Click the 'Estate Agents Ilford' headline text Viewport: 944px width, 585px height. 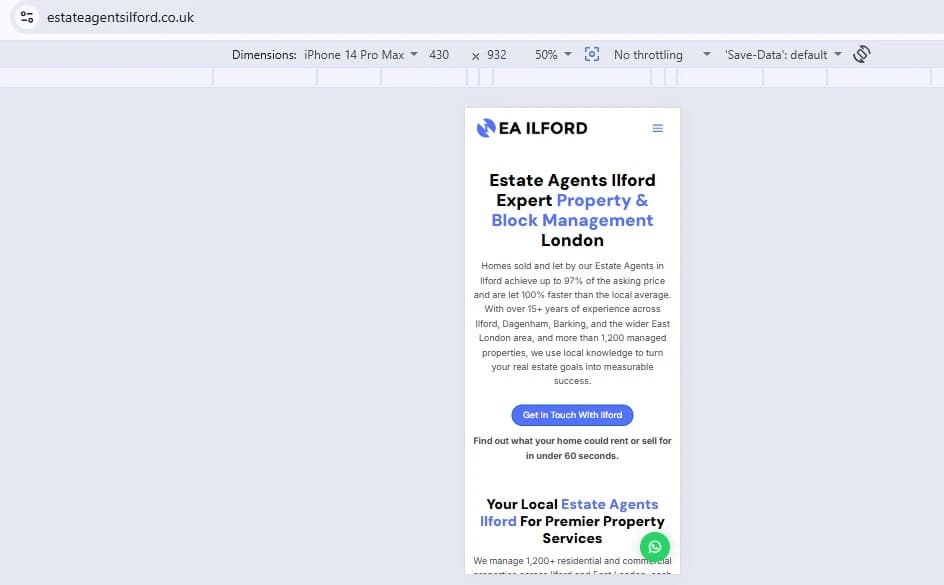[572, 180]
